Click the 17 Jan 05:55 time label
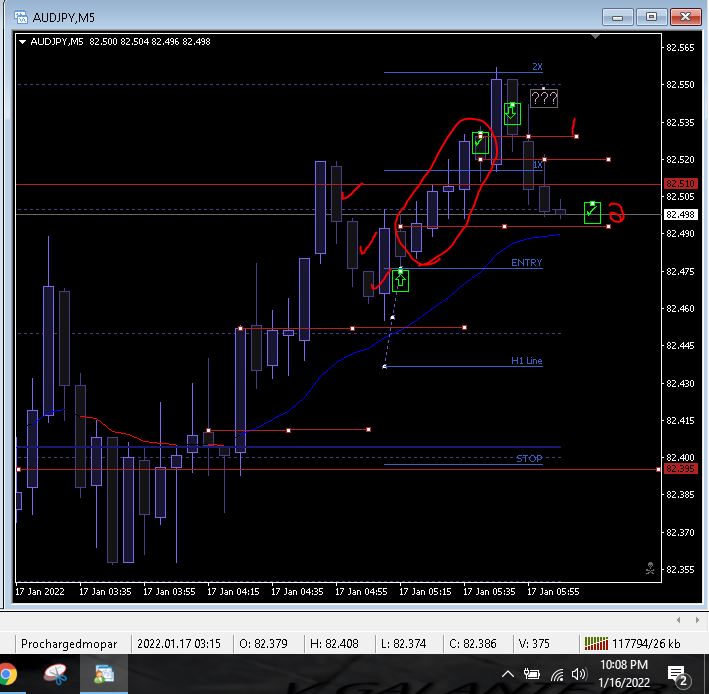This screenshot has height=694, width=709. (x=553, y=592)
